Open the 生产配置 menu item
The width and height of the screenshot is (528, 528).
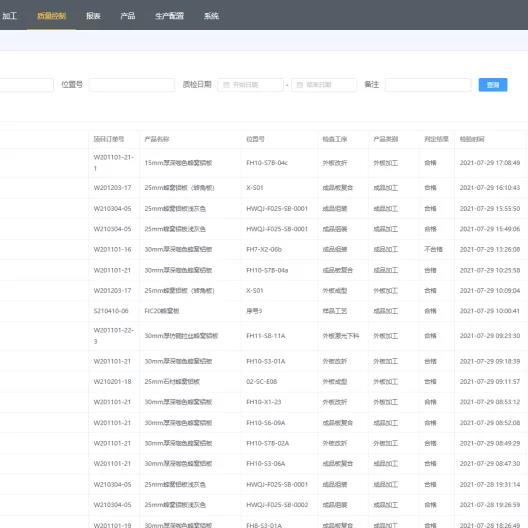[169, 16]
